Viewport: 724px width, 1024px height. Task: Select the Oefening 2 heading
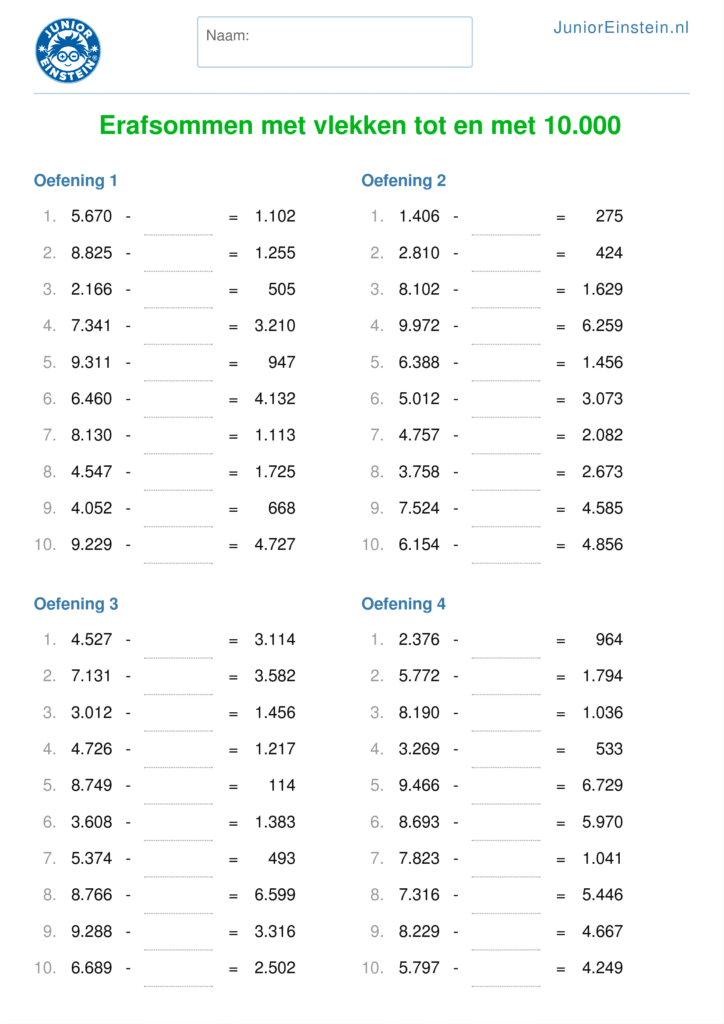(404, 181)
